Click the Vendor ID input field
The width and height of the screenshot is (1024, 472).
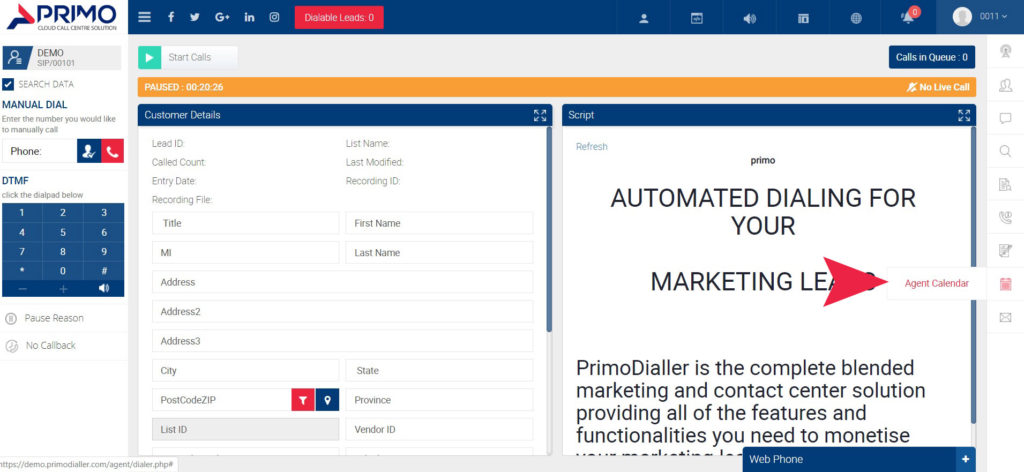440,430
